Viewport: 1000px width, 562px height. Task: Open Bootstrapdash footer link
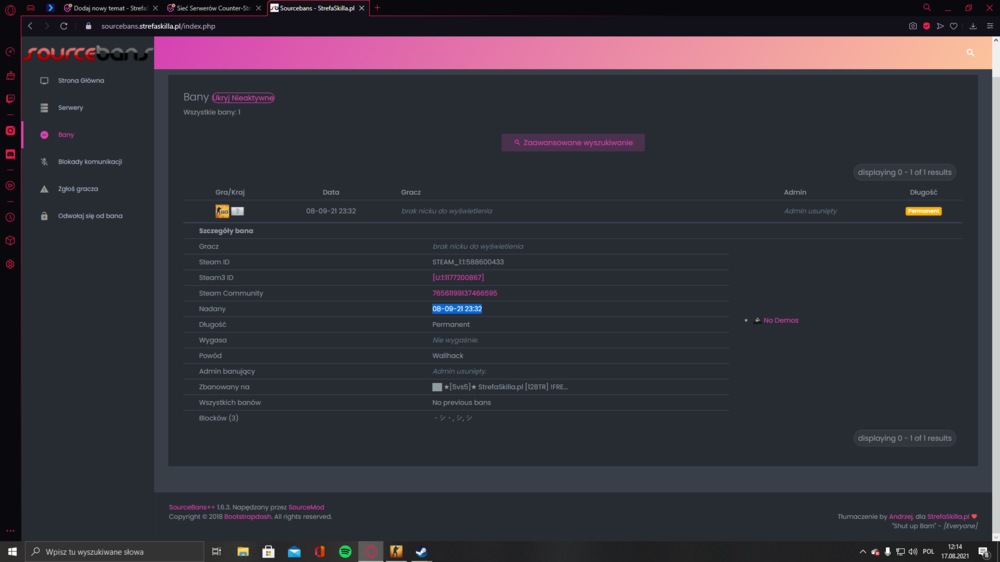(247, 517)
